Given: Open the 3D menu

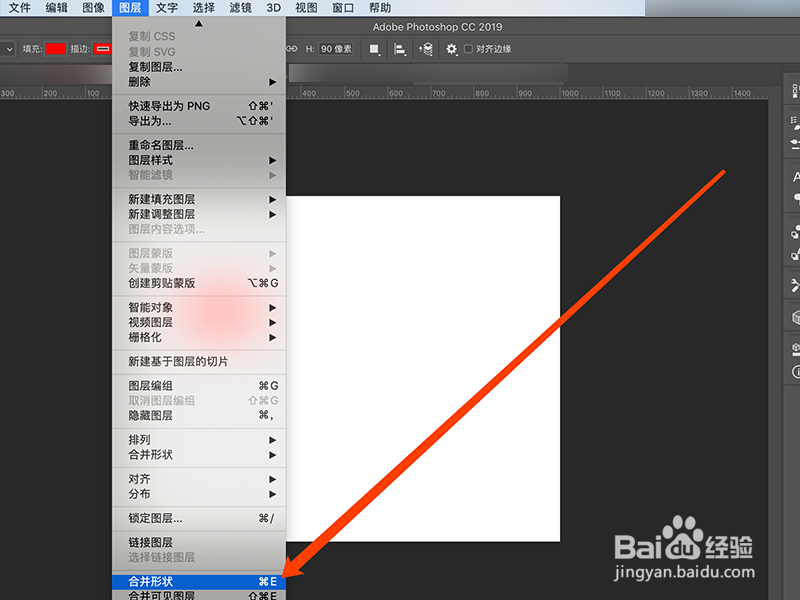Looking at the screenshot, I should point(274,8).
